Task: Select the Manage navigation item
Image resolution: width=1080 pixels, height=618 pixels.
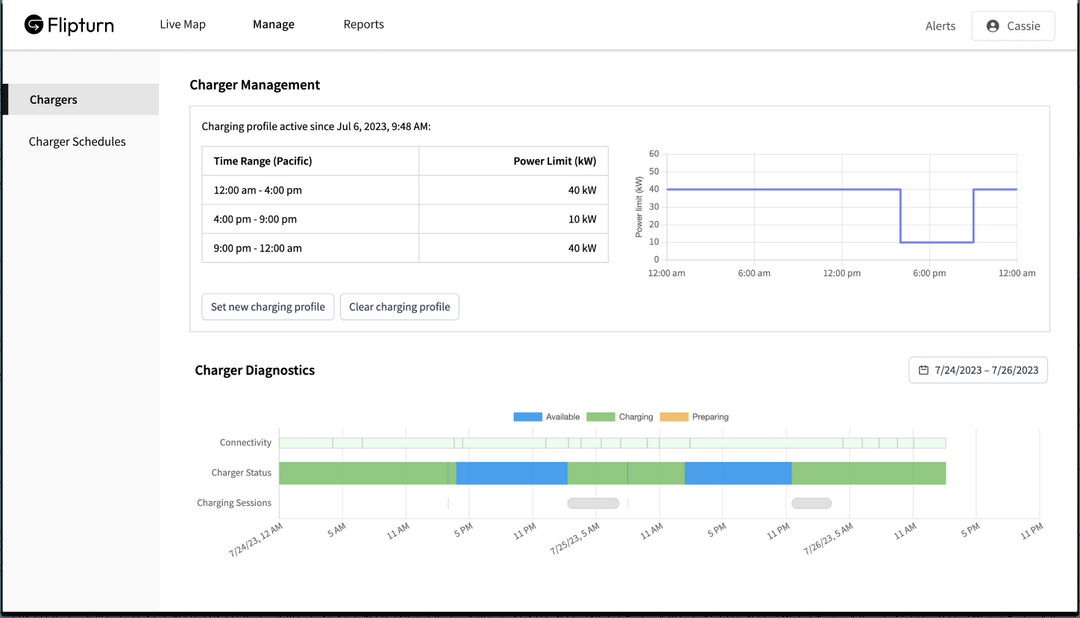Action: pyautogui.click(x=273, y=25)
